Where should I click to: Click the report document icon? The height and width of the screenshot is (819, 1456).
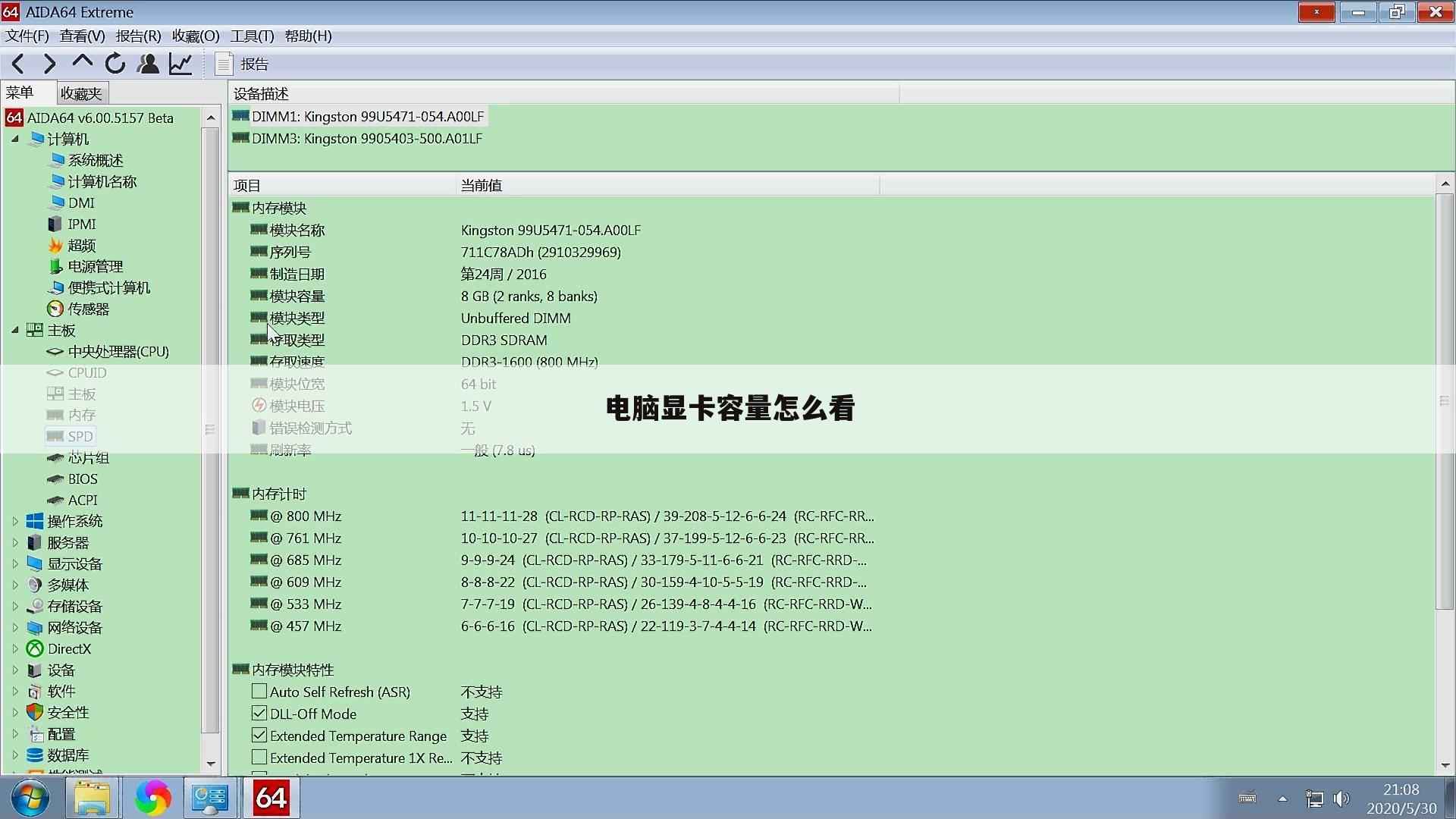[x=223, y=64]
